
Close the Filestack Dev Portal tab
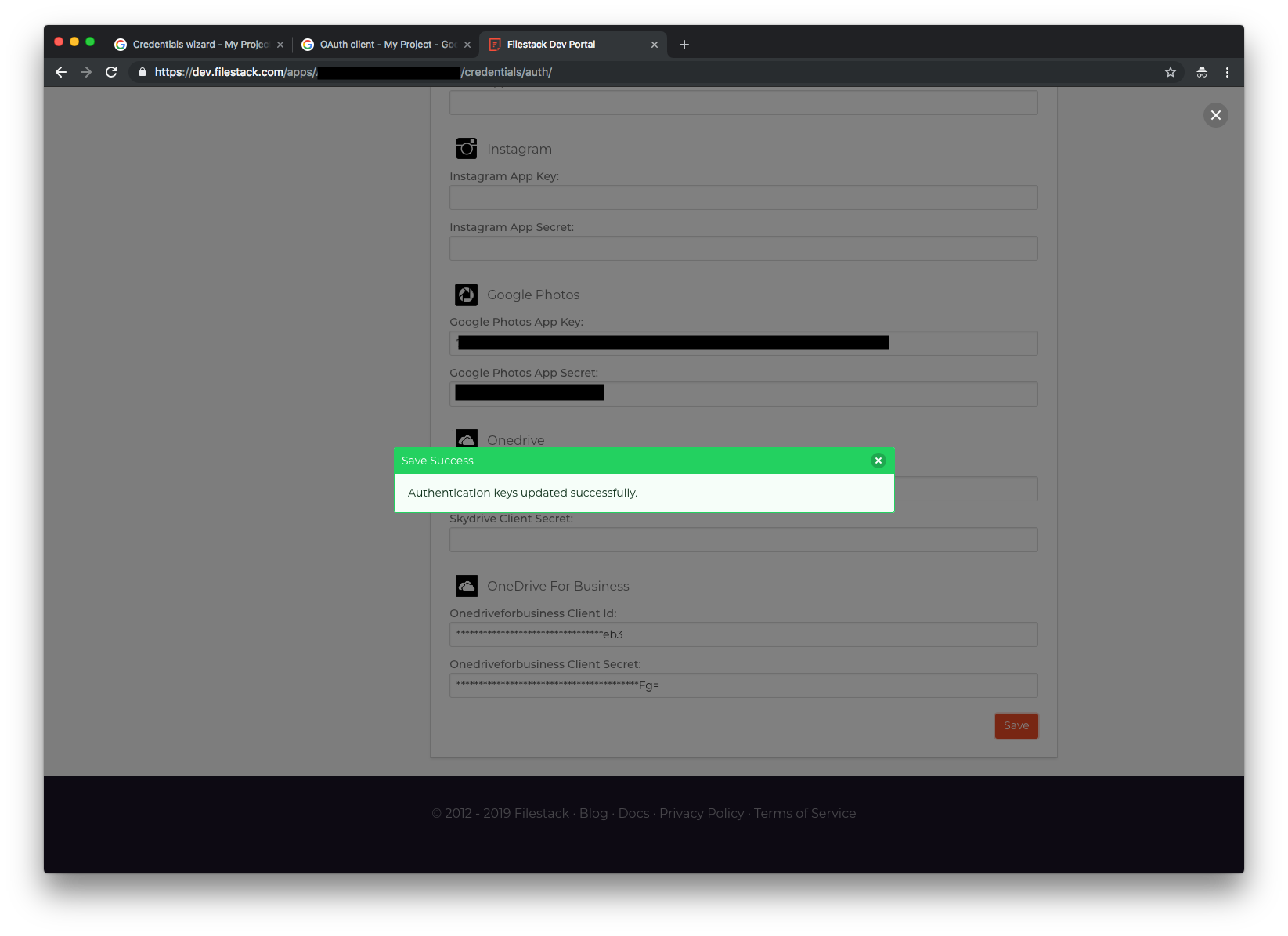tap(655, 45)
